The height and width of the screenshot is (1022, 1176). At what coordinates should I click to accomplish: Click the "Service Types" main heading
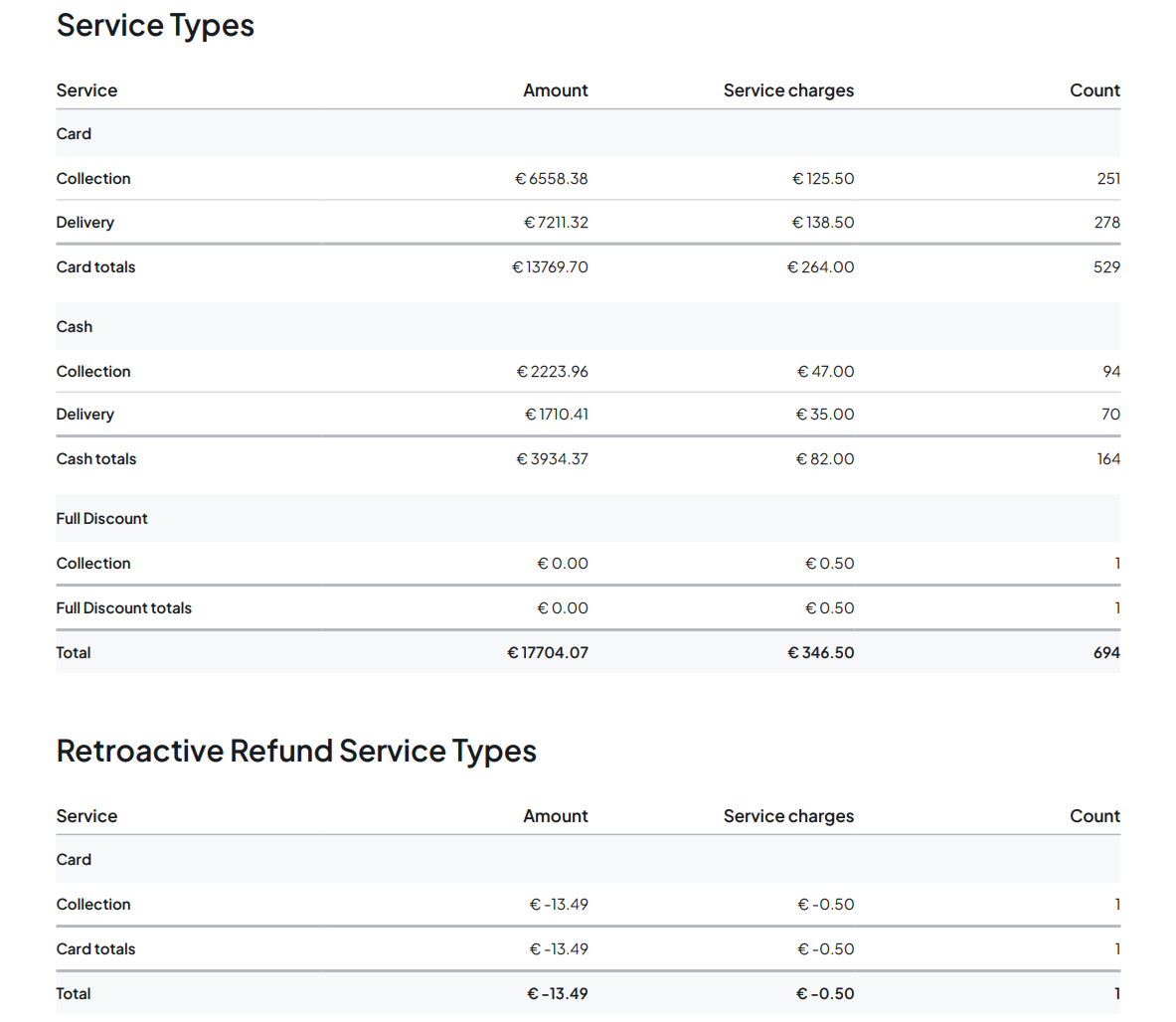(x=155, y=26)
